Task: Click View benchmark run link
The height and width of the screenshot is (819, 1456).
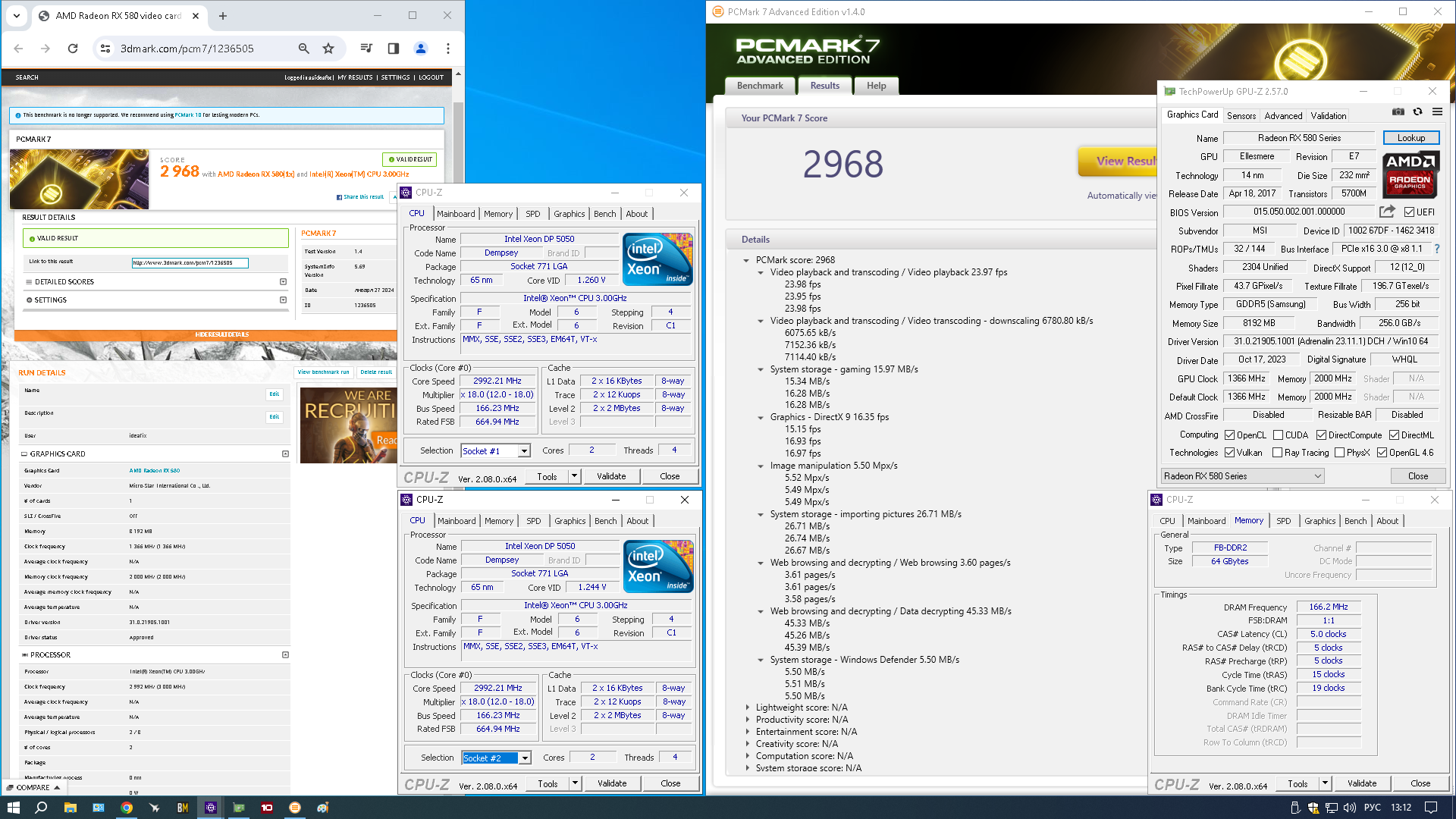Action: [323, 372]
